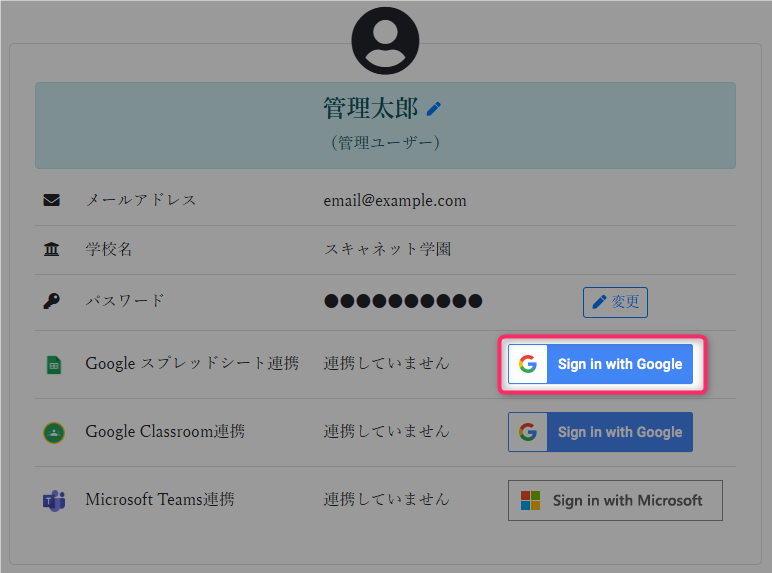Screen dimensions: 772x573
Task: Select the email@example.com text
Action: pyautogui.click(x=395, y=200)
